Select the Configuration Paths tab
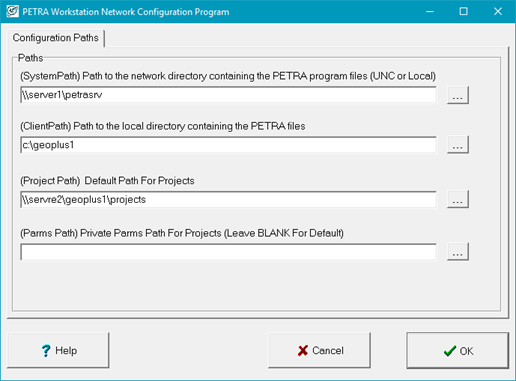Screen dimensions: 516x381 click(56, 38)
